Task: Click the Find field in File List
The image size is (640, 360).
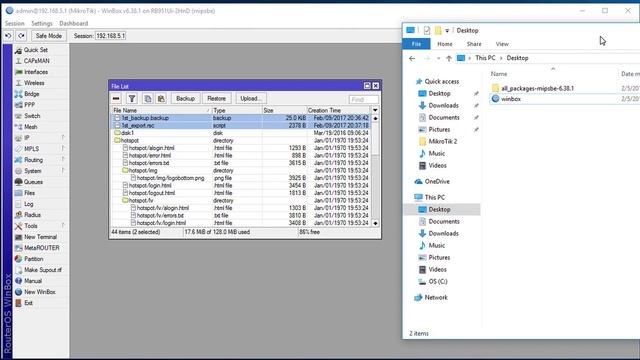Action: pos(364,100)
